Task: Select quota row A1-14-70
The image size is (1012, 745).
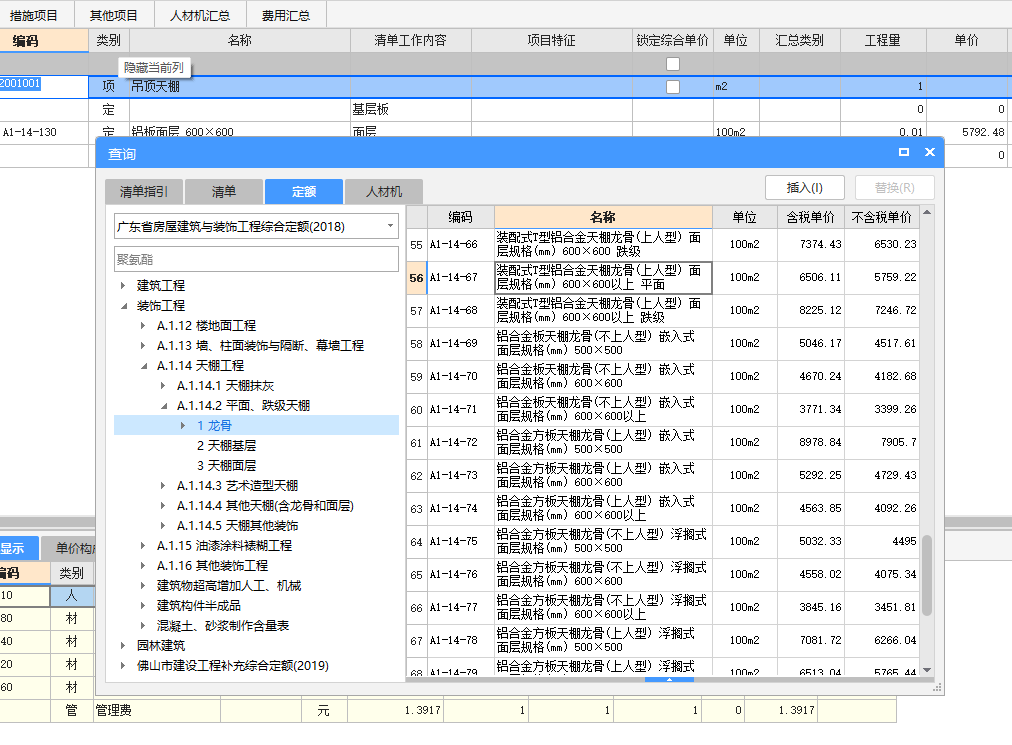Action: (663, 376)
